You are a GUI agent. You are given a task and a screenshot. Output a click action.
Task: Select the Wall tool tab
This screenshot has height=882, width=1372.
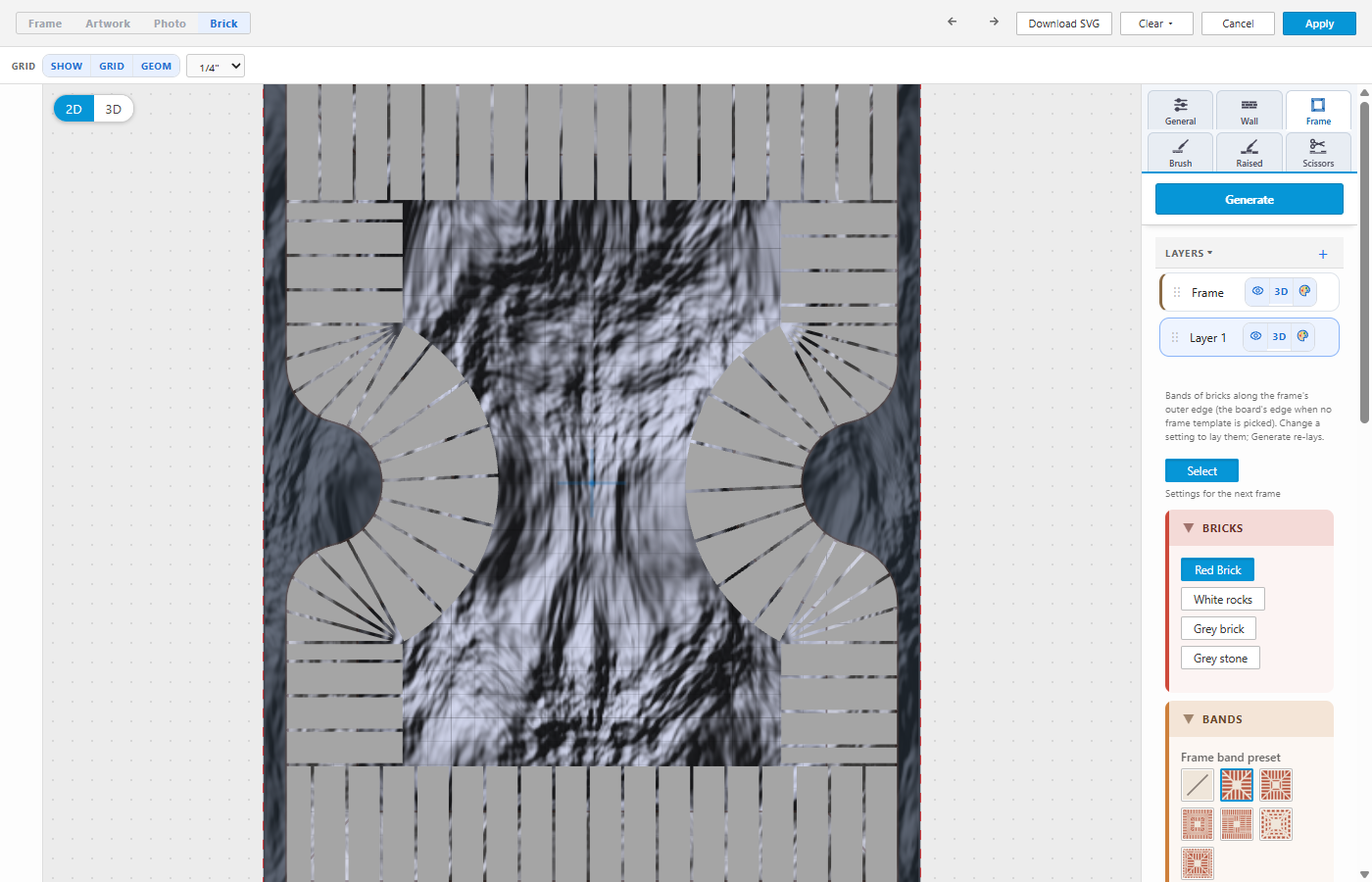tap(1249, 111)
